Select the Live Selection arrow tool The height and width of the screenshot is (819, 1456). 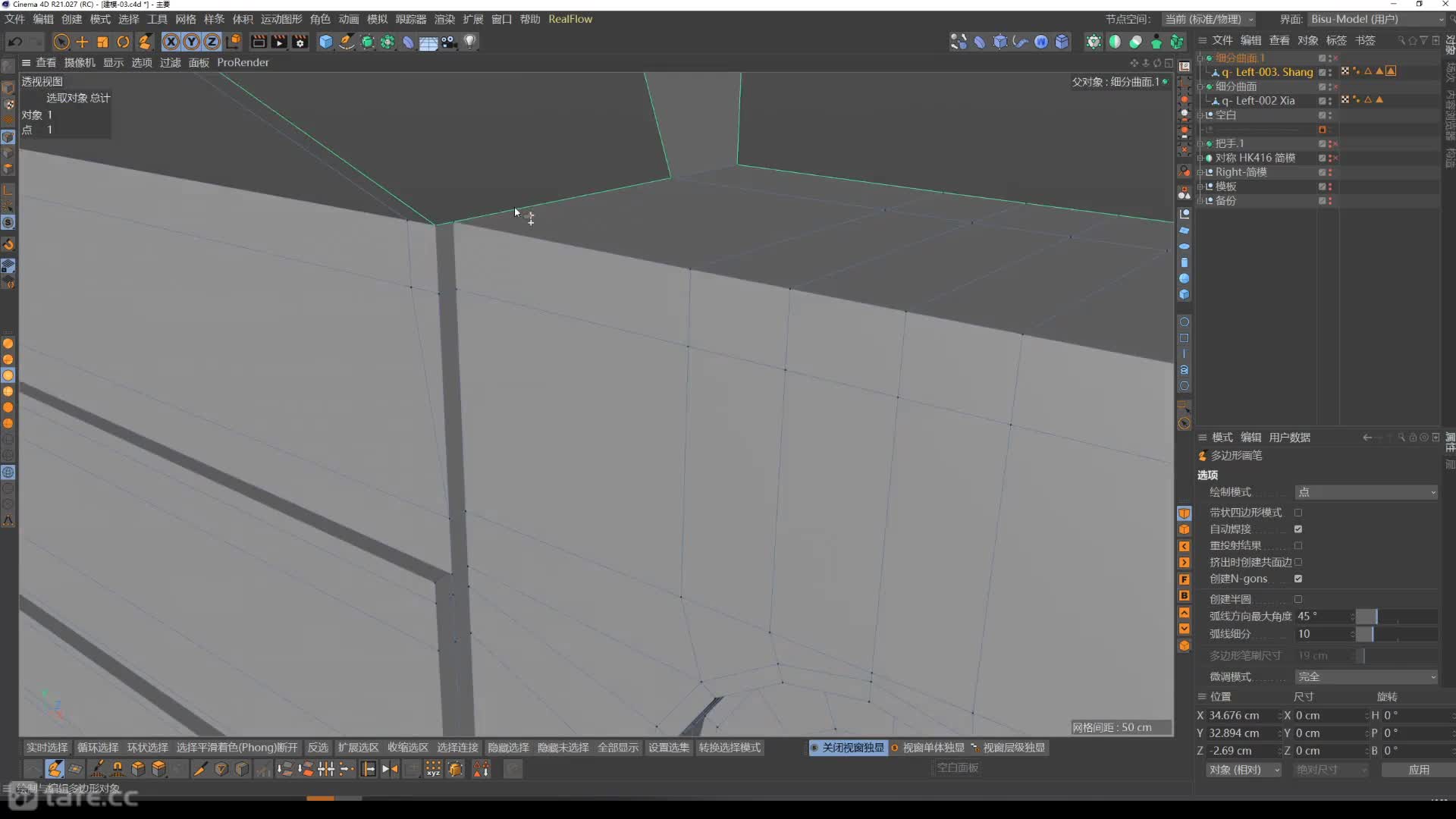tap(61, 42)
